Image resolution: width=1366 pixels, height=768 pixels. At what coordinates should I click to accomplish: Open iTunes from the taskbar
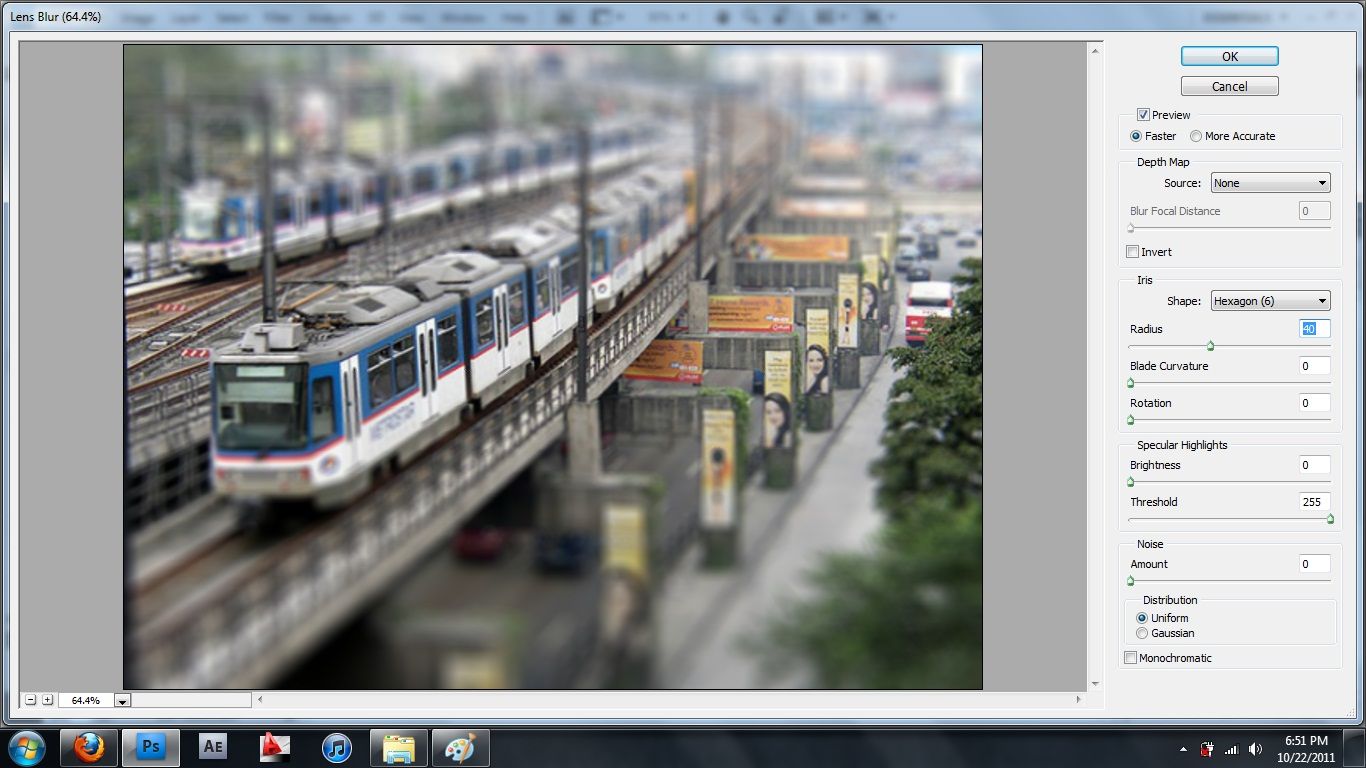[336, 745]
